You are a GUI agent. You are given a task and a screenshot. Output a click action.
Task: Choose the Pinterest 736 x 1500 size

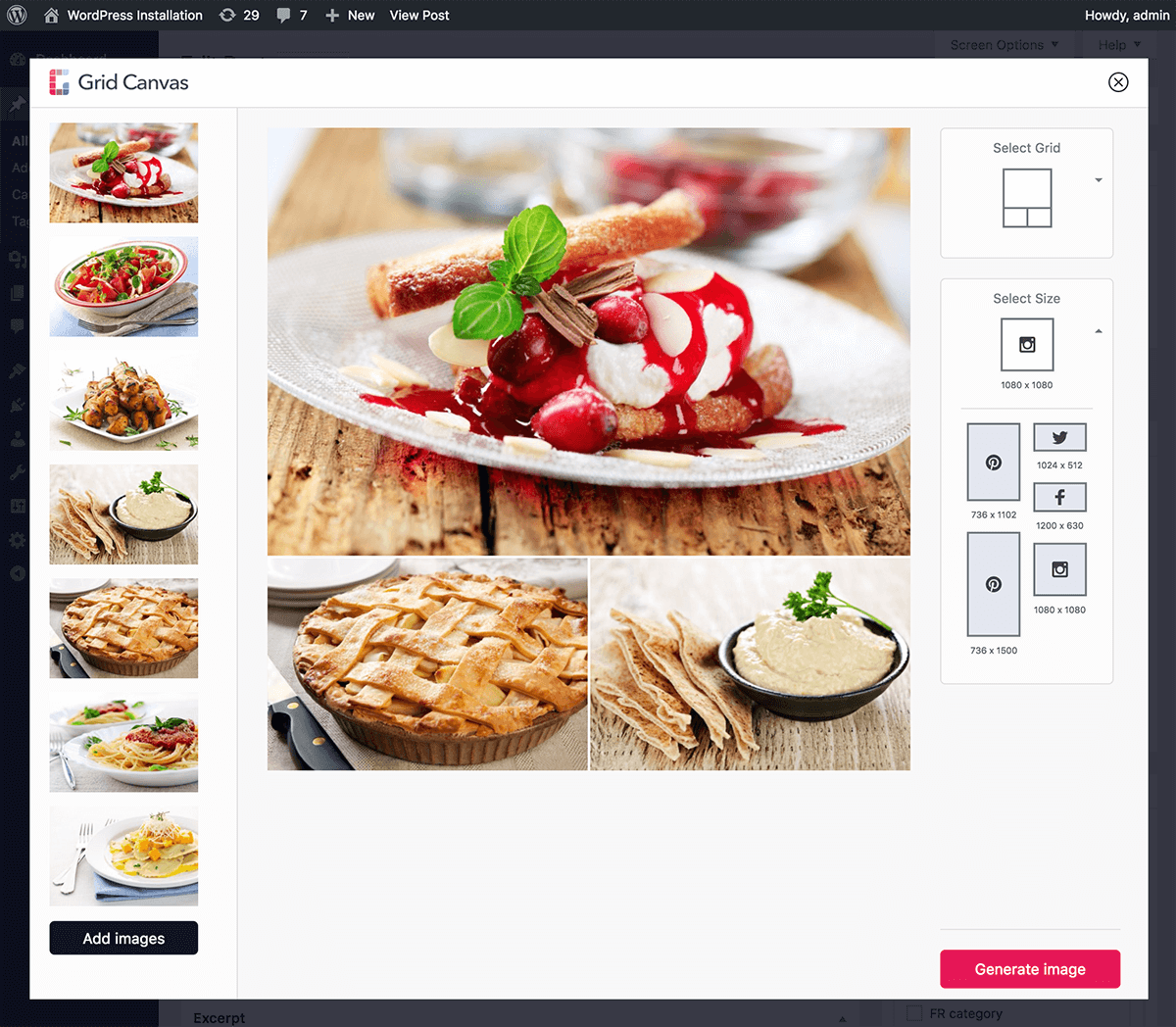pos(994,584)
